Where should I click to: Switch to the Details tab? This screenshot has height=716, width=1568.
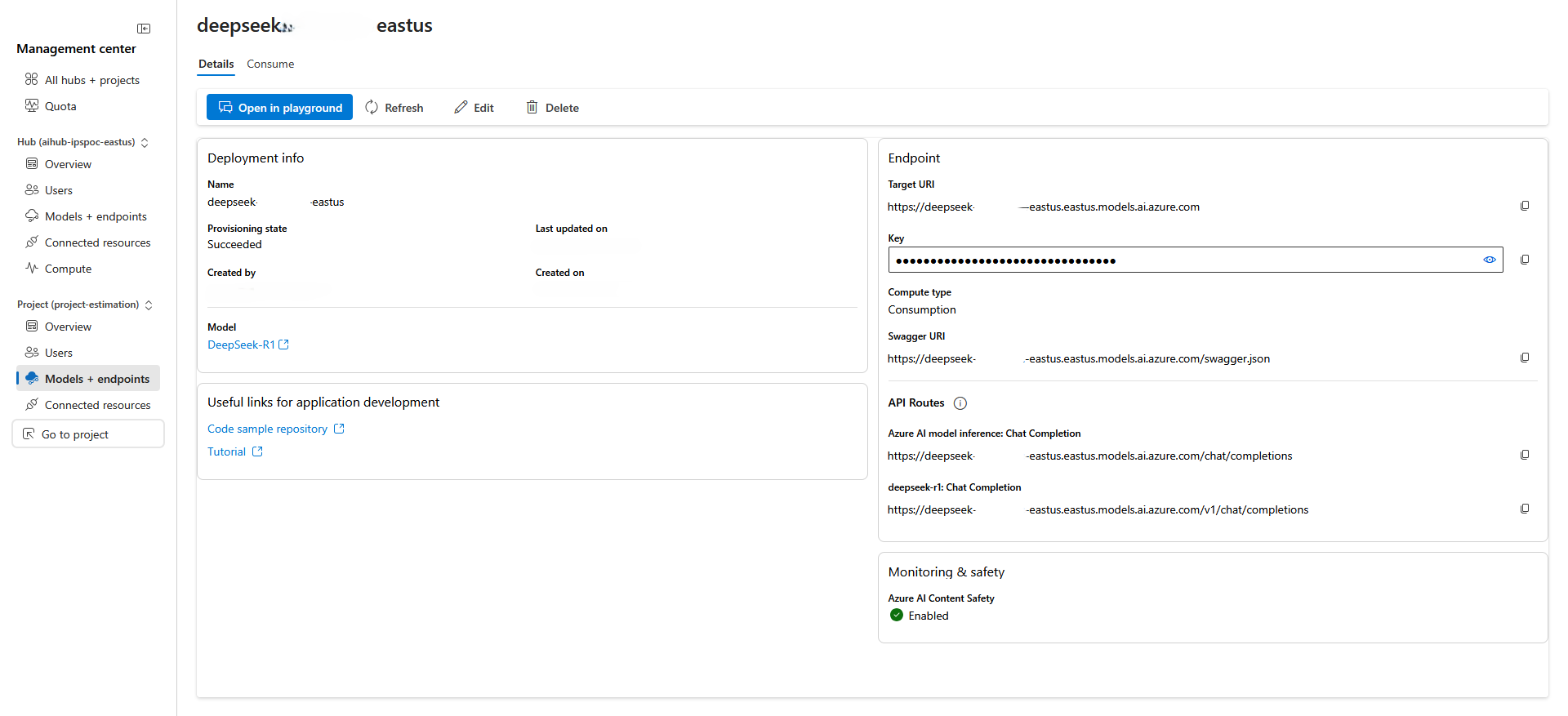click(216, 64)
